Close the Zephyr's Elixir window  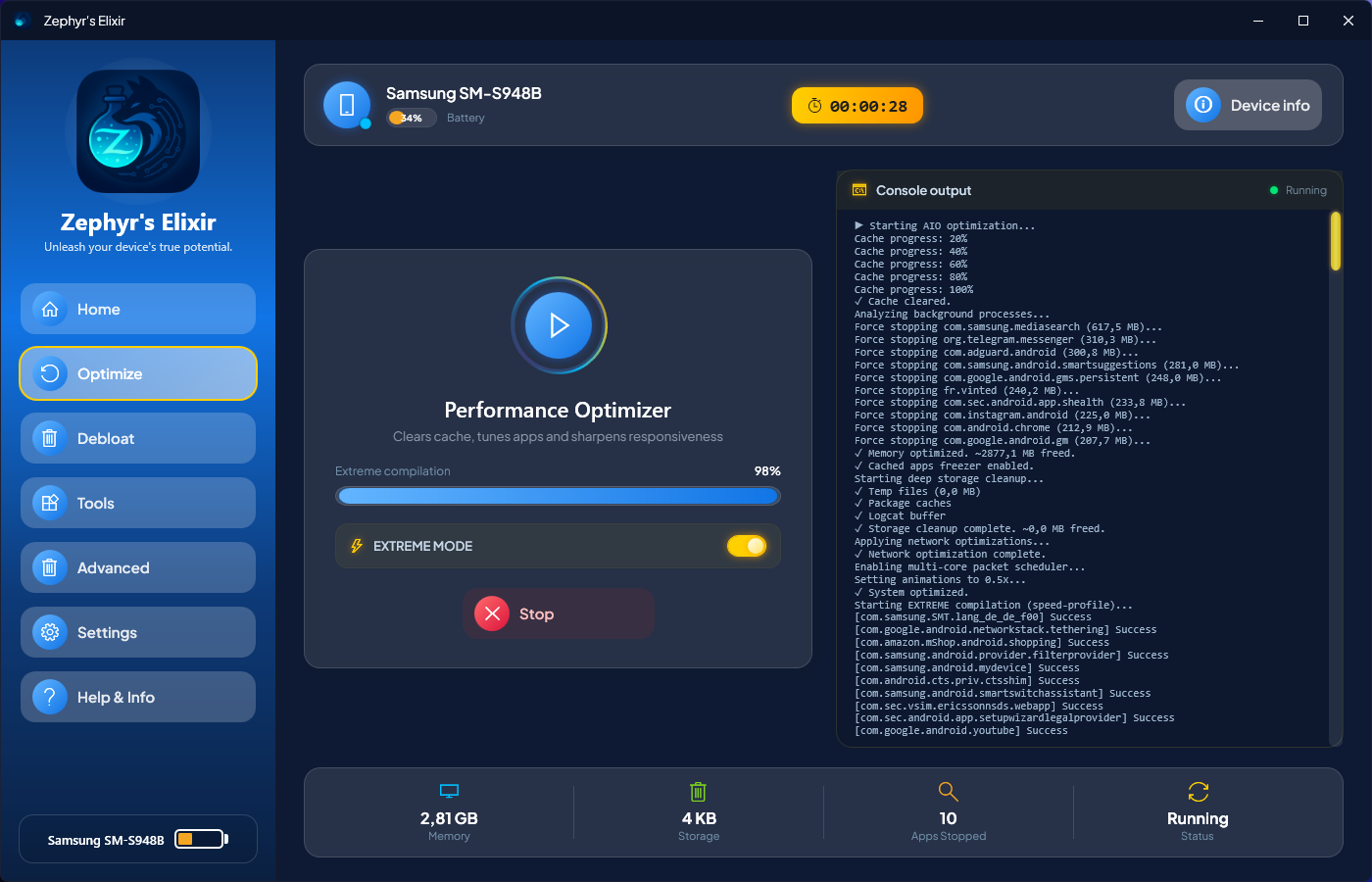[1348, 21]
